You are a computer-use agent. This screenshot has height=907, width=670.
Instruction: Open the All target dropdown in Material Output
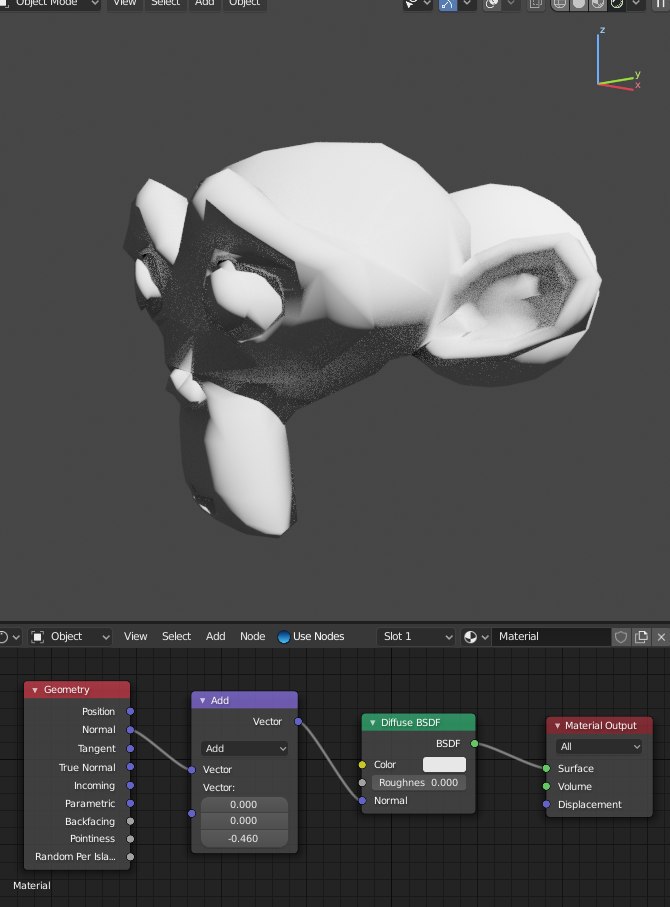[x=599, y=747]
